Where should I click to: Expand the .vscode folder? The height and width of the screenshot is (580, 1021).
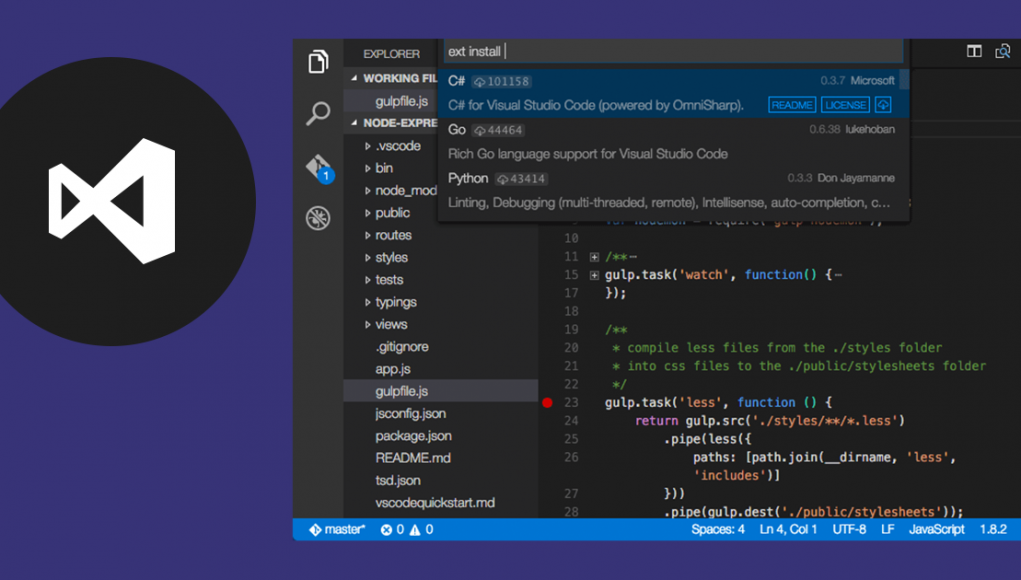(x=368, y=146)
